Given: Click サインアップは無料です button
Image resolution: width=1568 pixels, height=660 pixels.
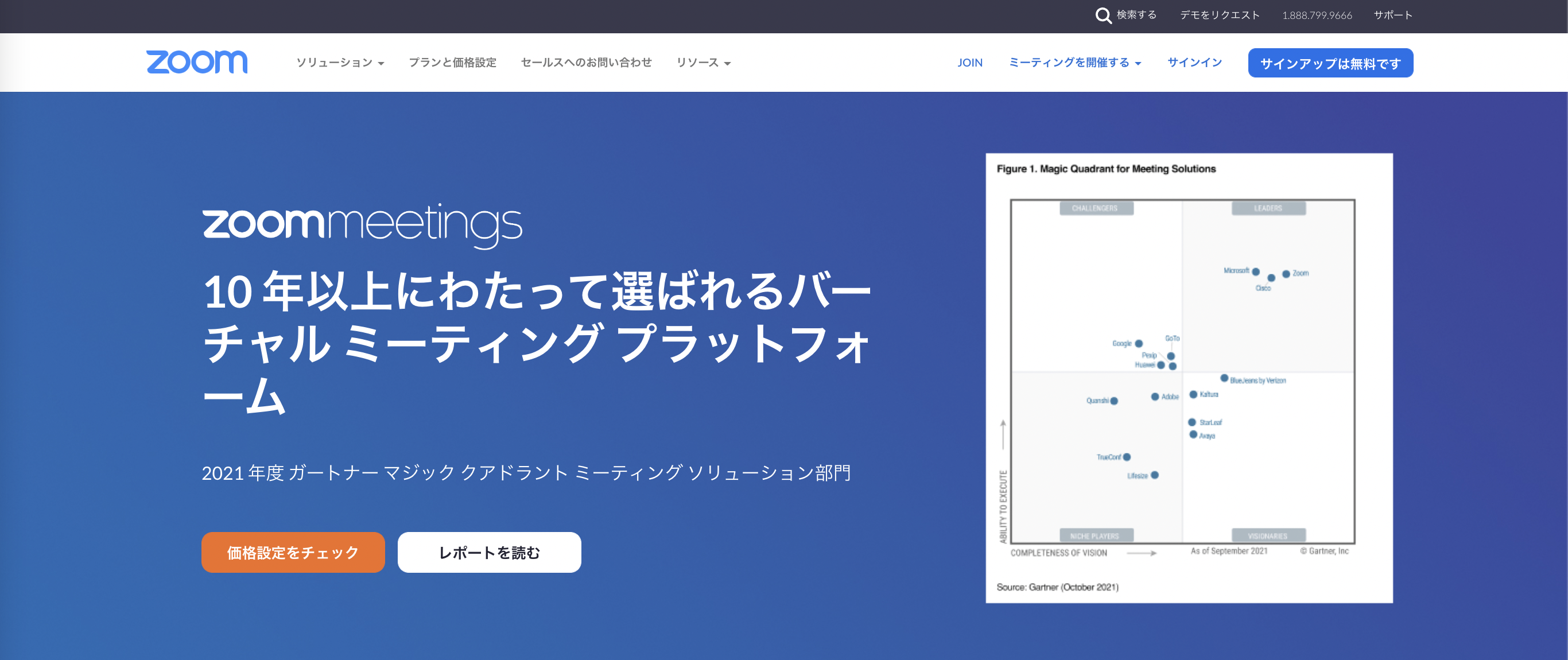Looking at the screenshot, I should click(x=1330, y=63).
